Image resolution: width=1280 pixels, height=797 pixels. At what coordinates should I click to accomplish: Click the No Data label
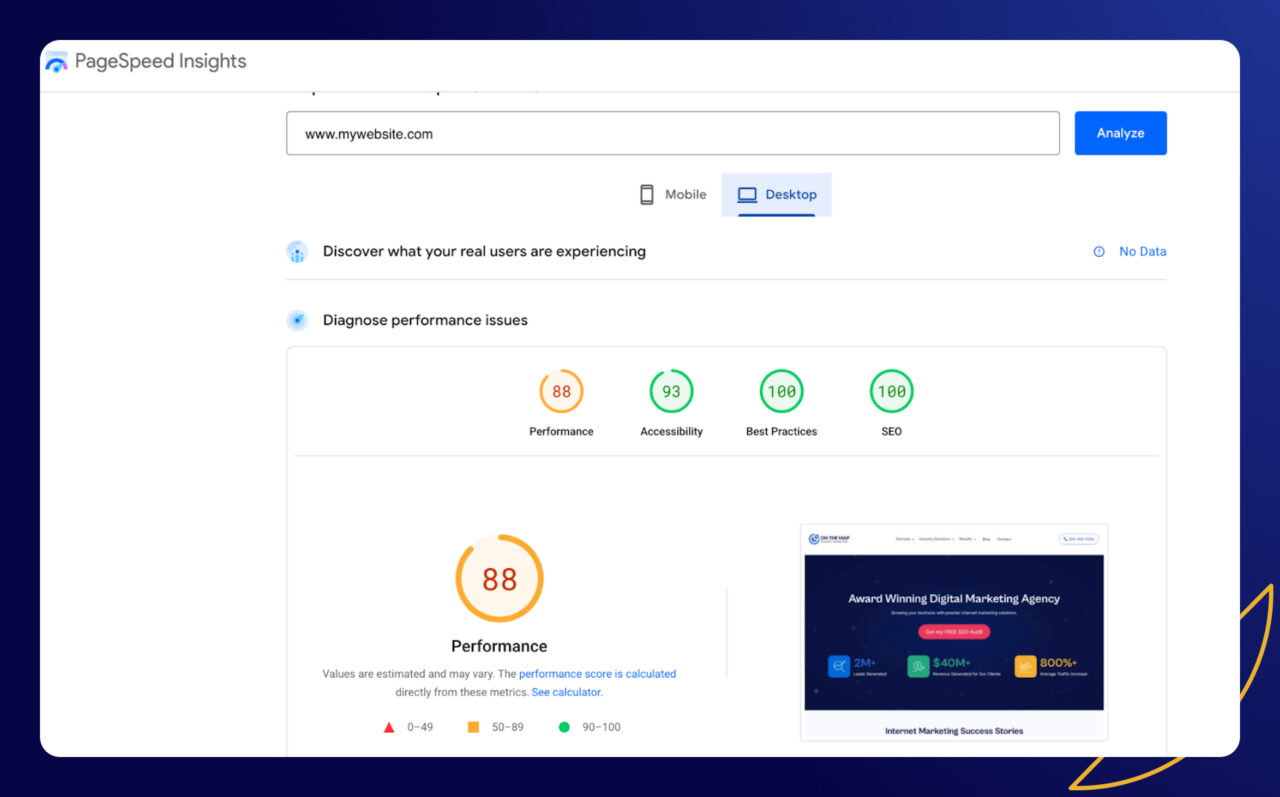pyautogui.click(x=1143, y=252)
